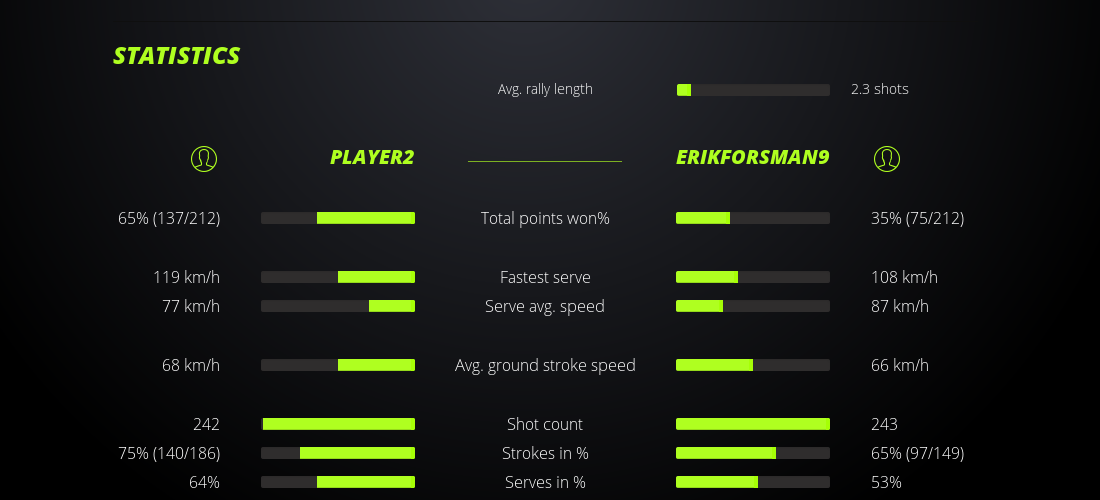Click the Shot count label
The width and height of the screenshot is (1100, 500).
545,424
